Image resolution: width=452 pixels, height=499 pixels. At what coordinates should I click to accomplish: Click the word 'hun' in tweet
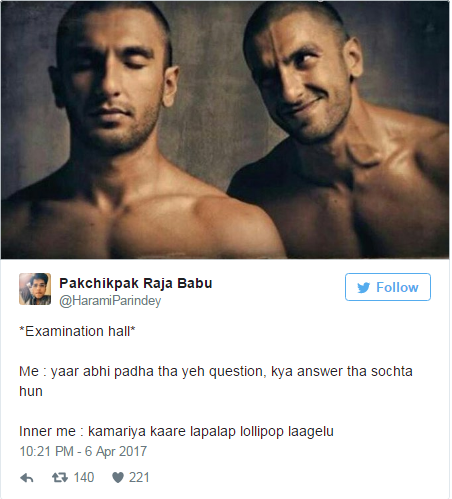31,391
